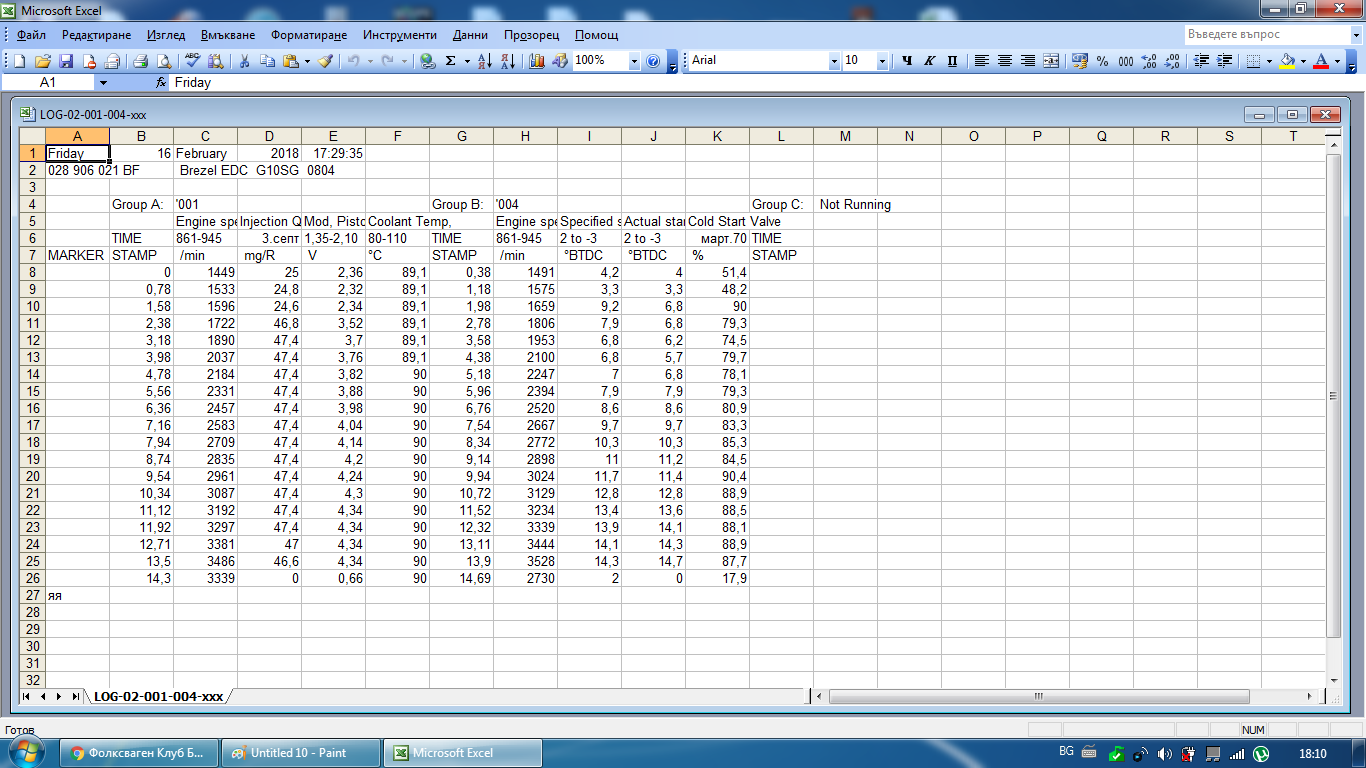Switch to Untitled 10 - Paint in taskbar
This screenshot has height=768, width=1366.
(x=299, y=753)
